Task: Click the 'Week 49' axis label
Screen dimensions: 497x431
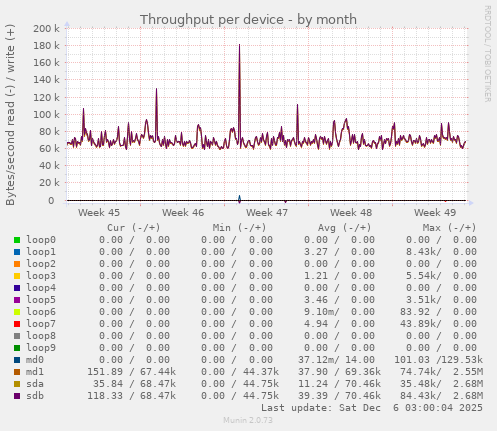Action: [435, 213]
